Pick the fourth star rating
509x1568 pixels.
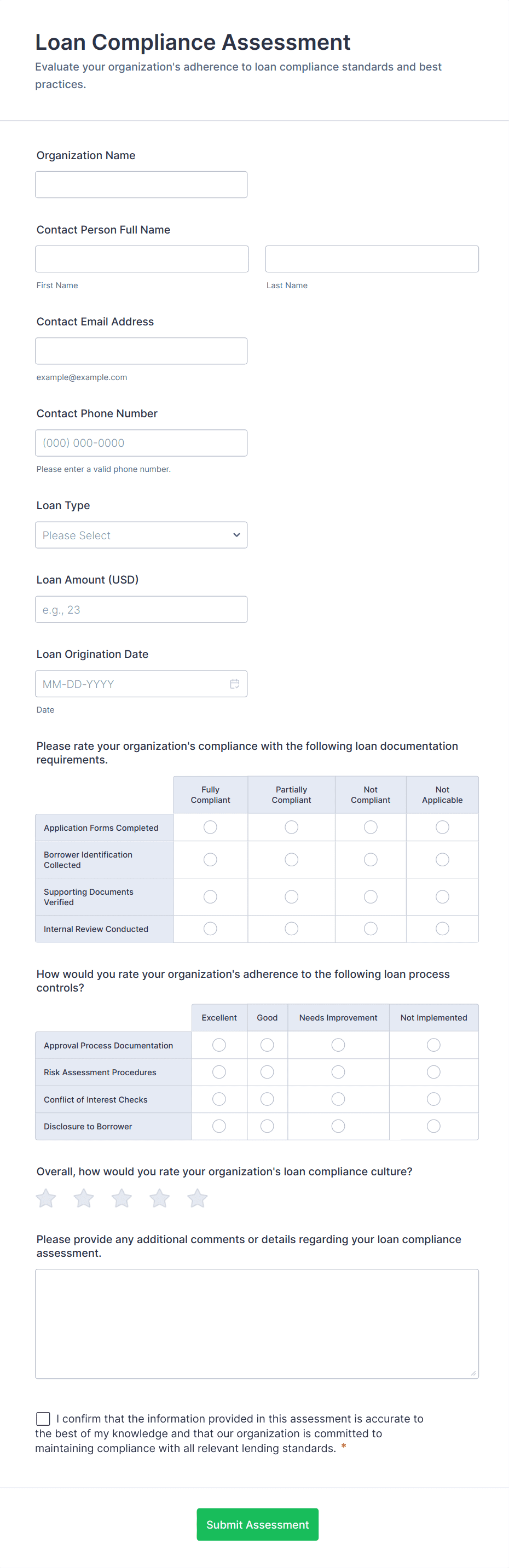tap(159, 1198)
